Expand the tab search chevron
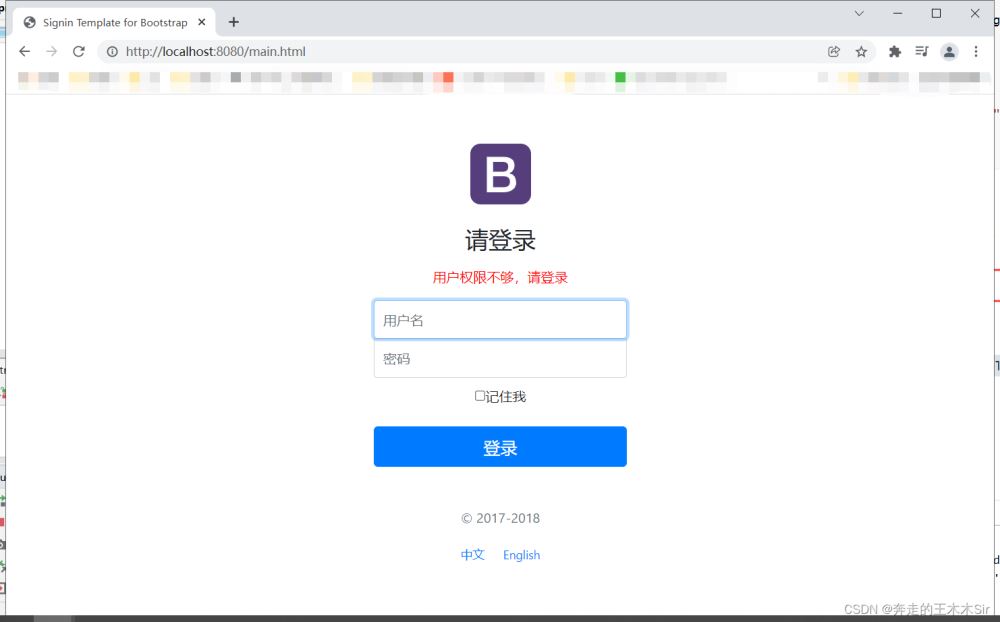 (x=859, y=14)
